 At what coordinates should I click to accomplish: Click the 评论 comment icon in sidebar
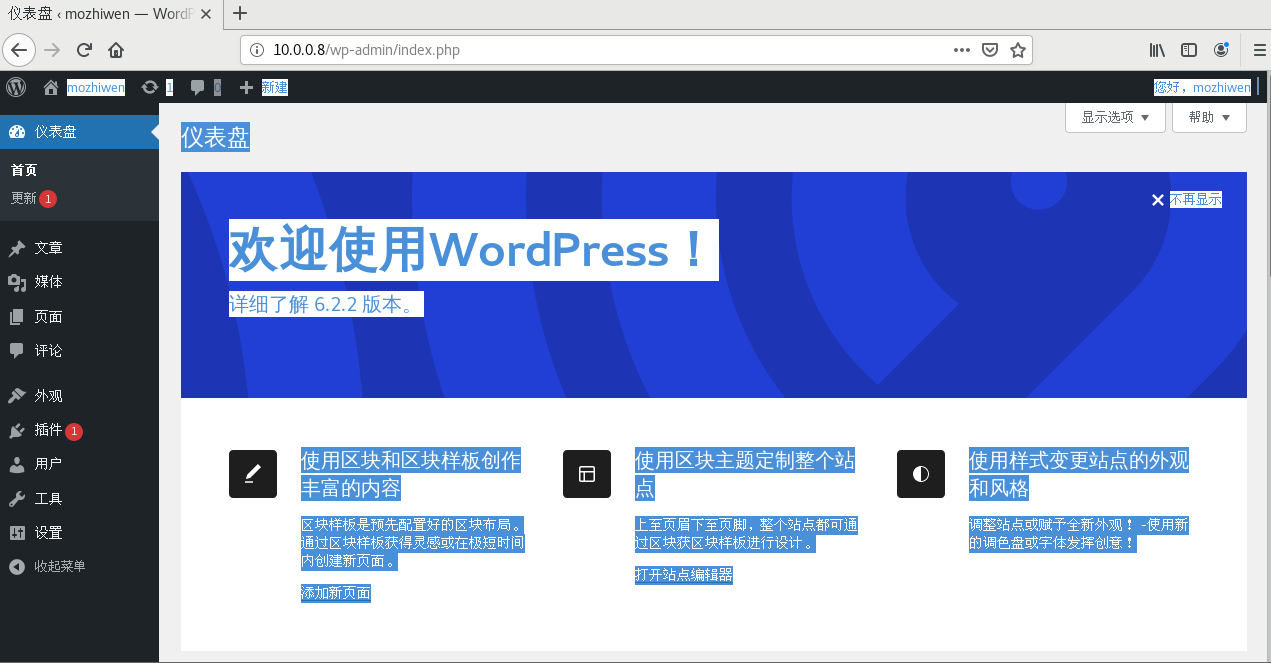click(17, 351)
